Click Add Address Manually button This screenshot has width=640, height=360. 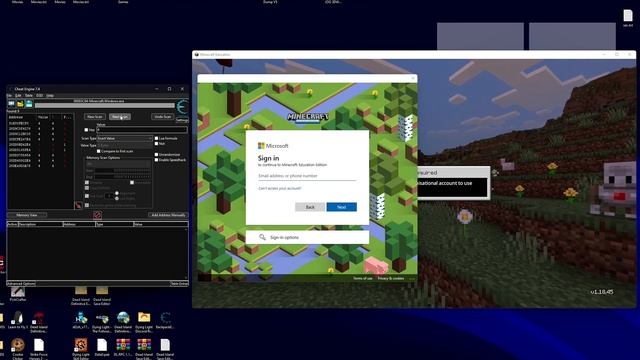click(168, 215)
